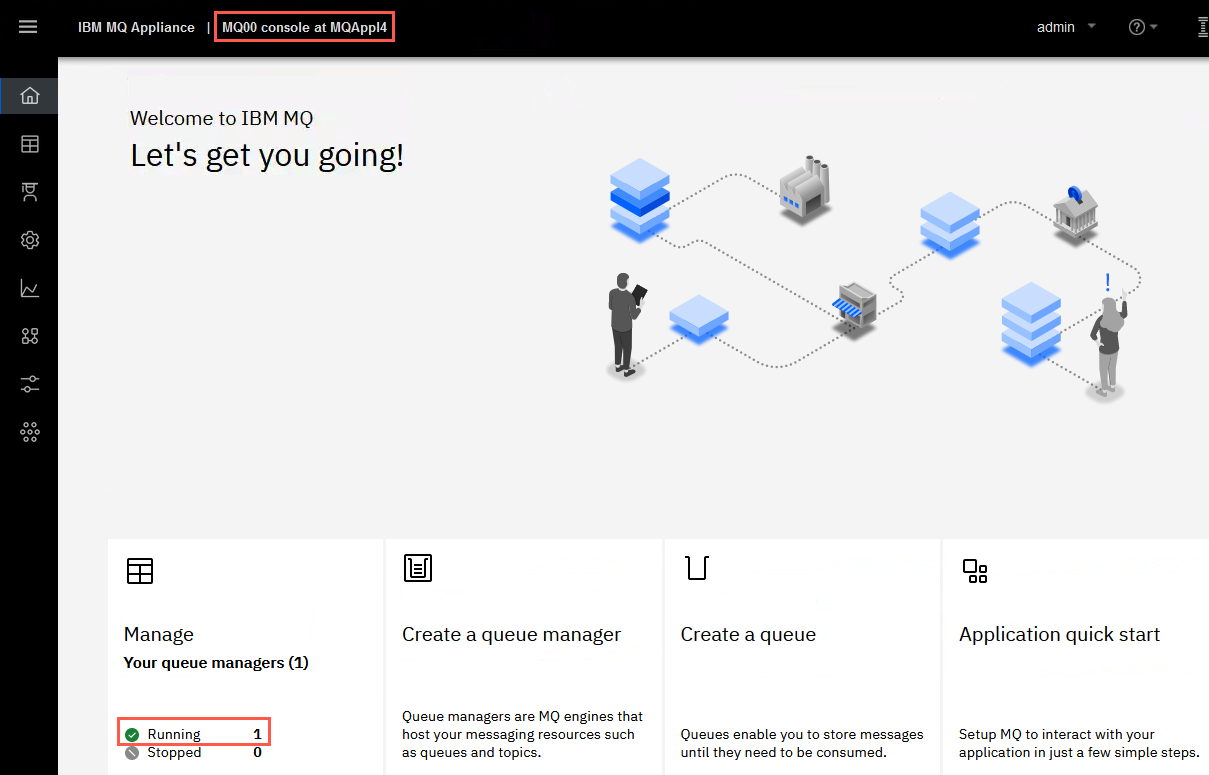Viewport: 1209px width, 775px height.
Task: Open the Create a queue manager tile
Action: pyautogui.click(x=523, y=657)
